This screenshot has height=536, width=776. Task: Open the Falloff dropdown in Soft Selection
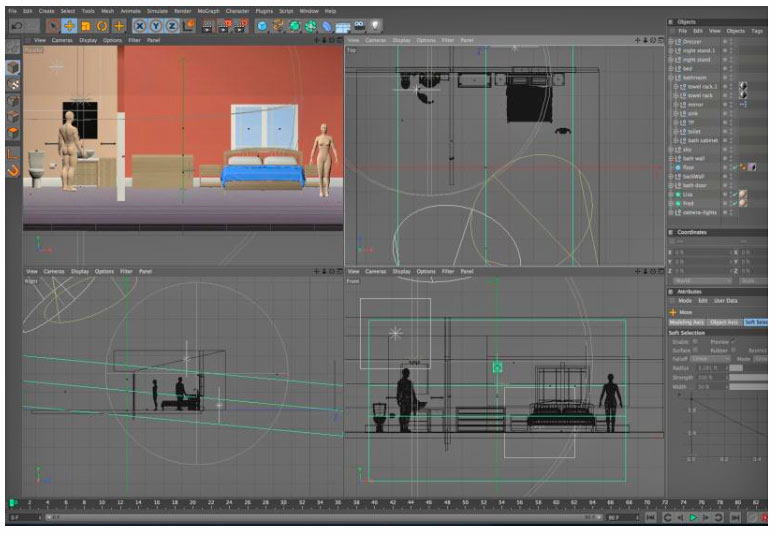710,358
